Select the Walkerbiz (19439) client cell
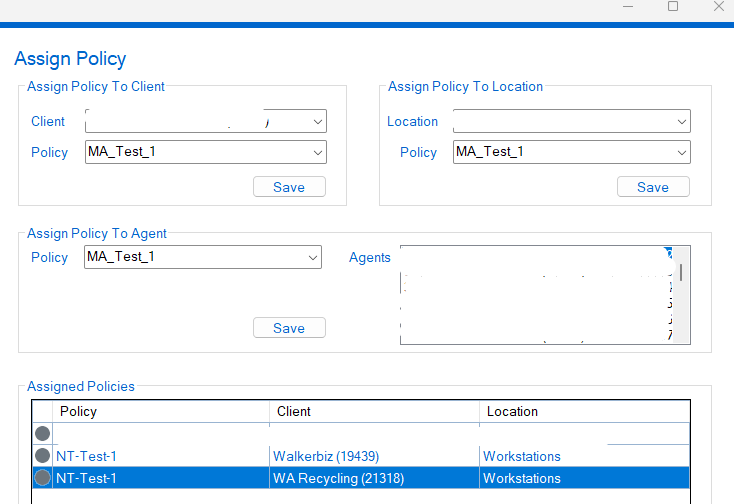Viewport: 734px width, 504px height. click(x=326, y=456)
